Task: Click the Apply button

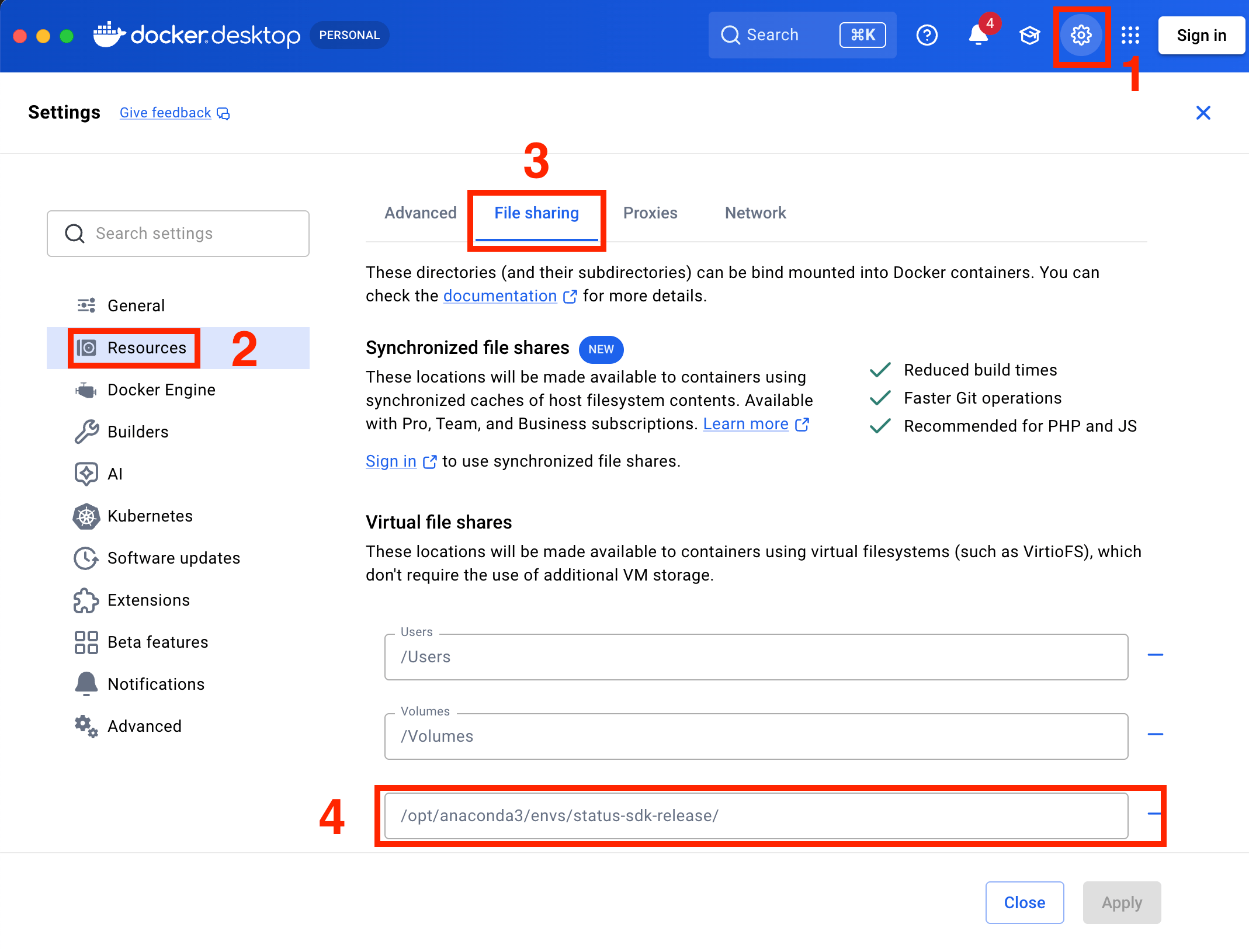Action: pyautogui.click(x=1122, y=903)
